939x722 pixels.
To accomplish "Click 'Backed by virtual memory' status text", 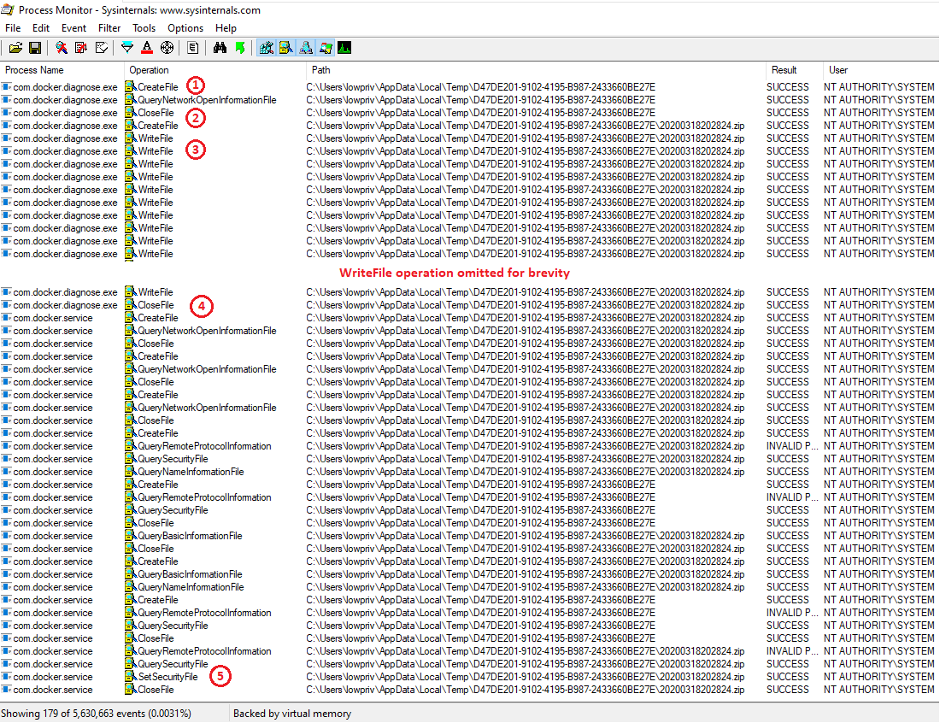I will [292, 714].
